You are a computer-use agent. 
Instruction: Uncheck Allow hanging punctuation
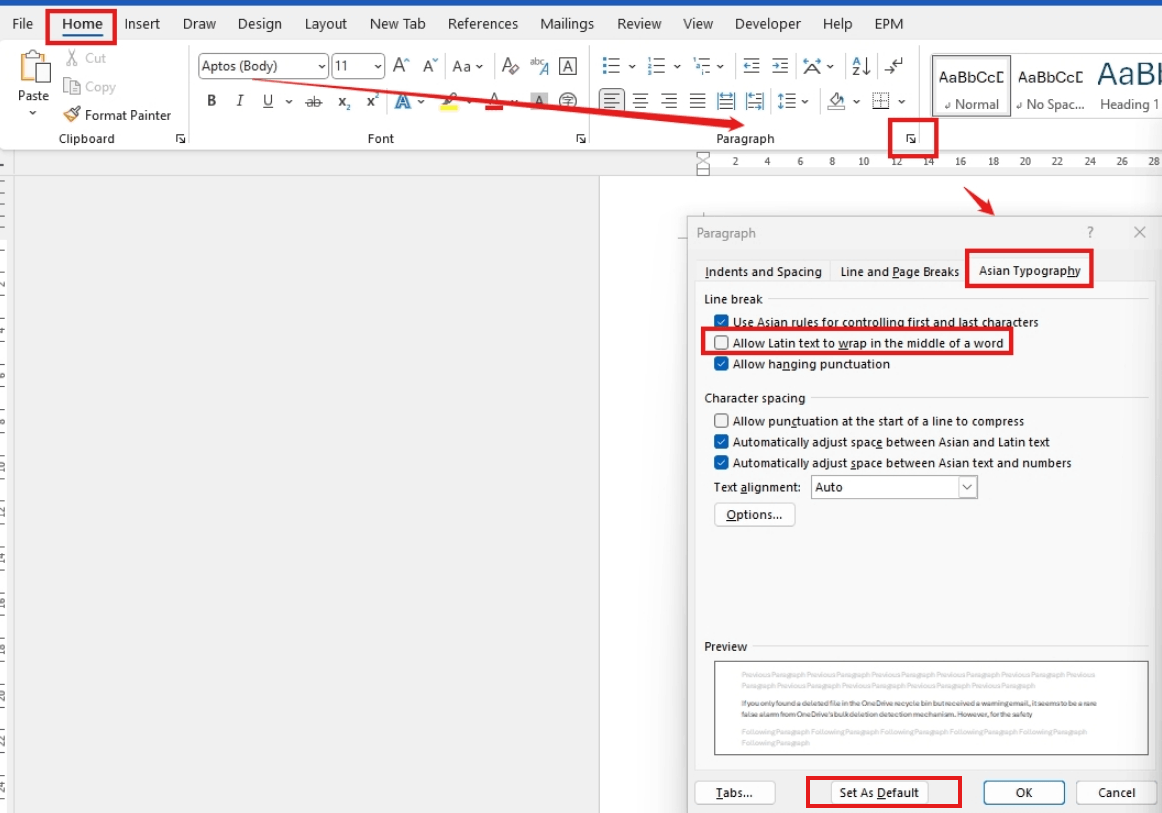point(721,364)
